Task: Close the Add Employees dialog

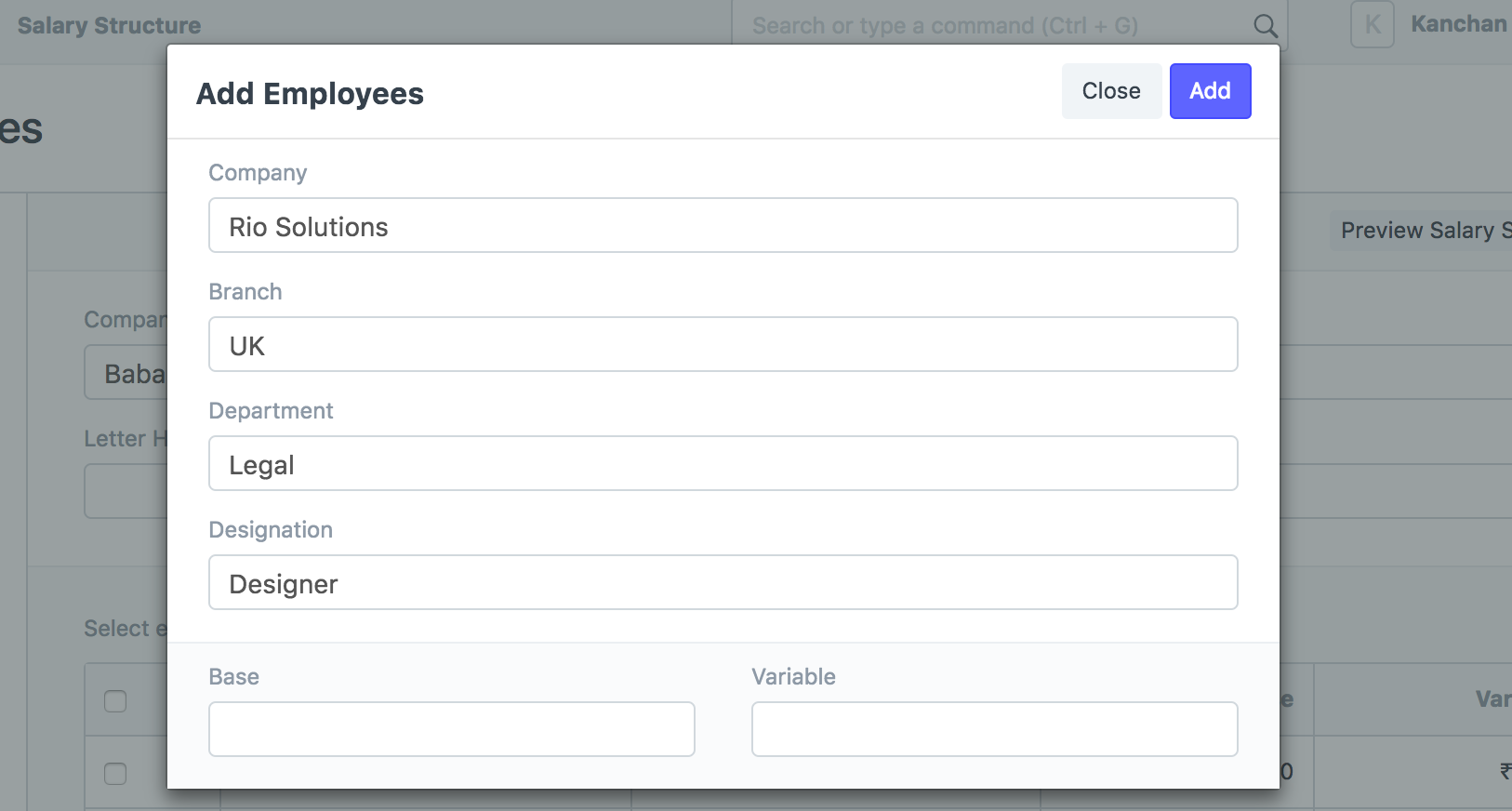Action: pos(1110,91)
